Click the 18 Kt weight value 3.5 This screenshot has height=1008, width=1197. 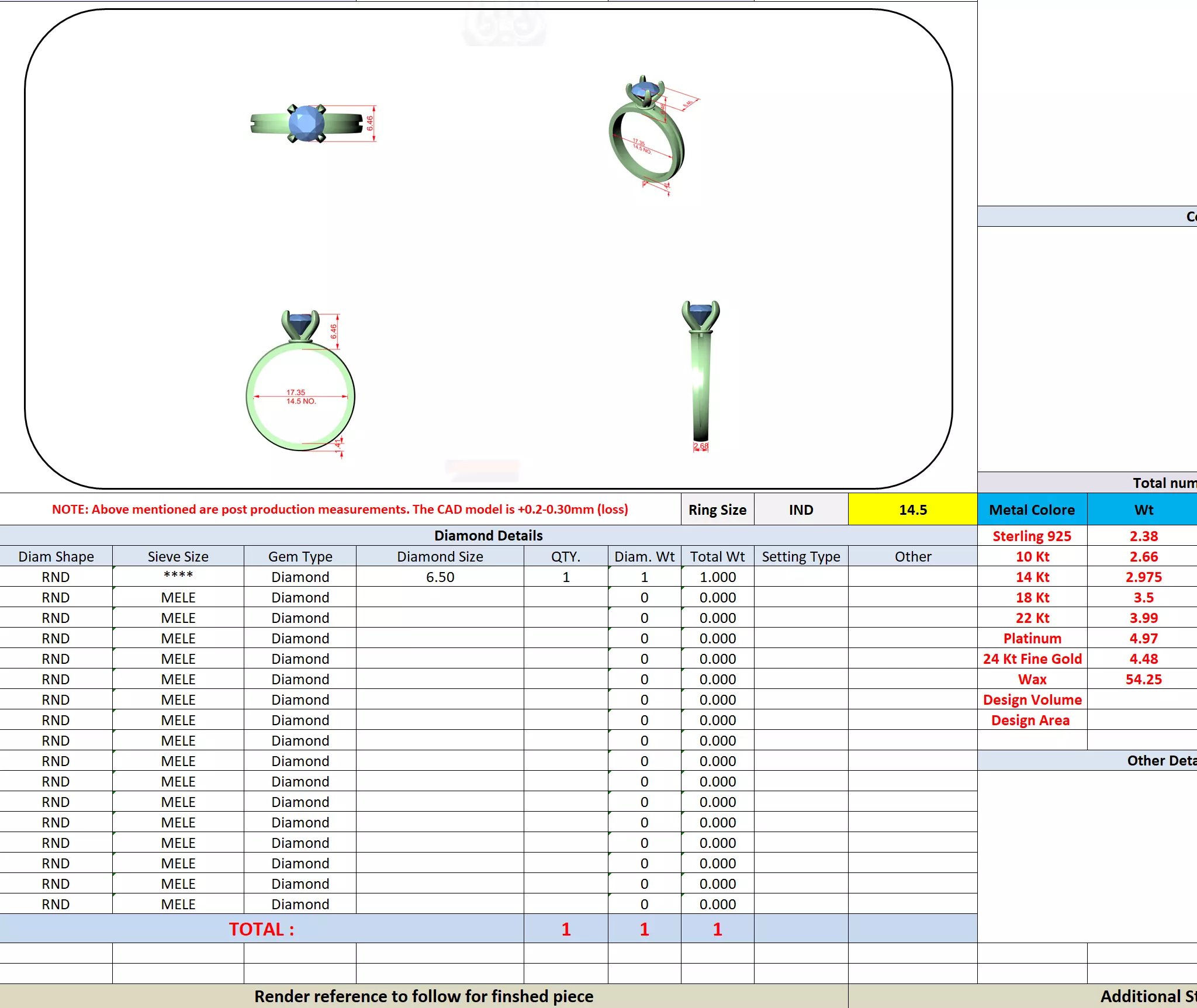click(x=1143, y=597)
